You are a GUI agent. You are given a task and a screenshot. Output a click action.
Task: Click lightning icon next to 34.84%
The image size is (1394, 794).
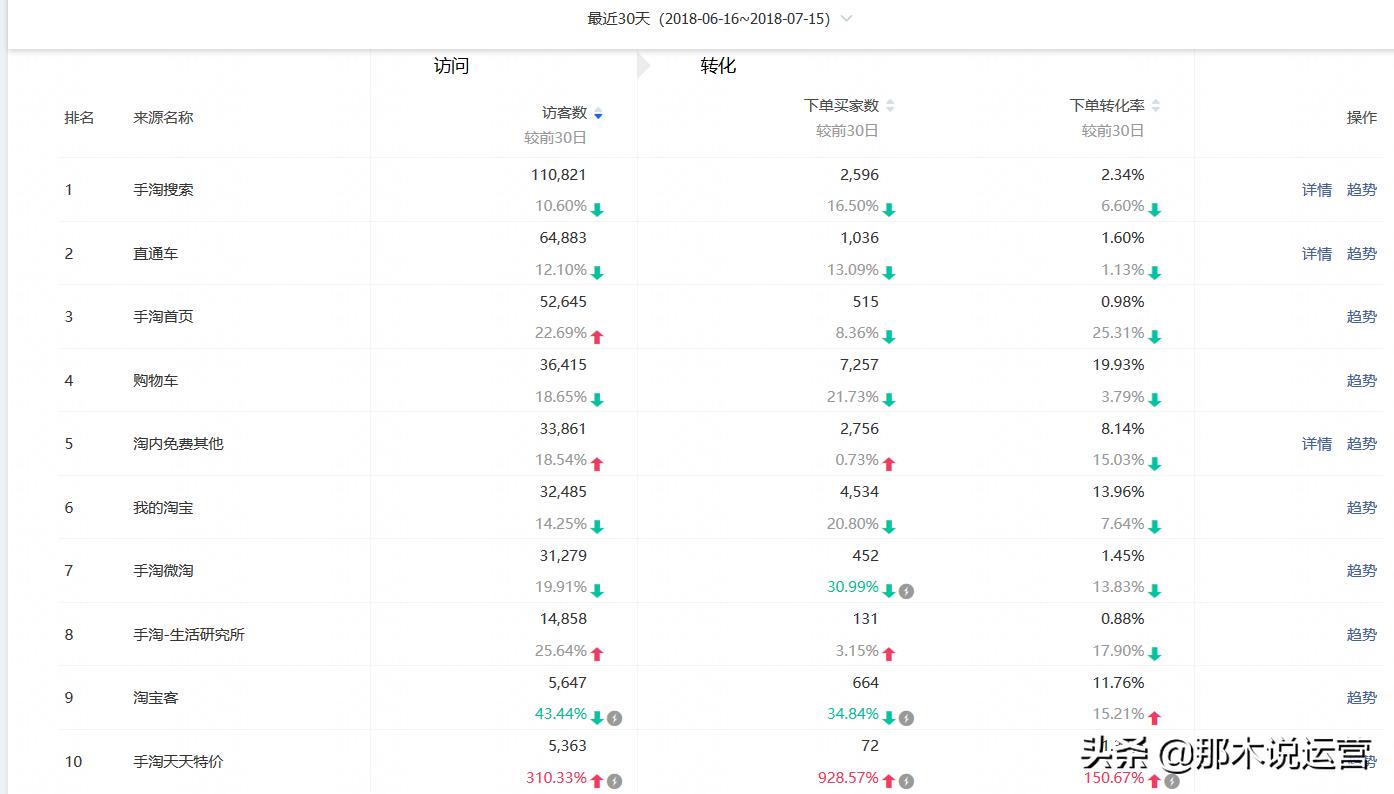pos(906,718)
